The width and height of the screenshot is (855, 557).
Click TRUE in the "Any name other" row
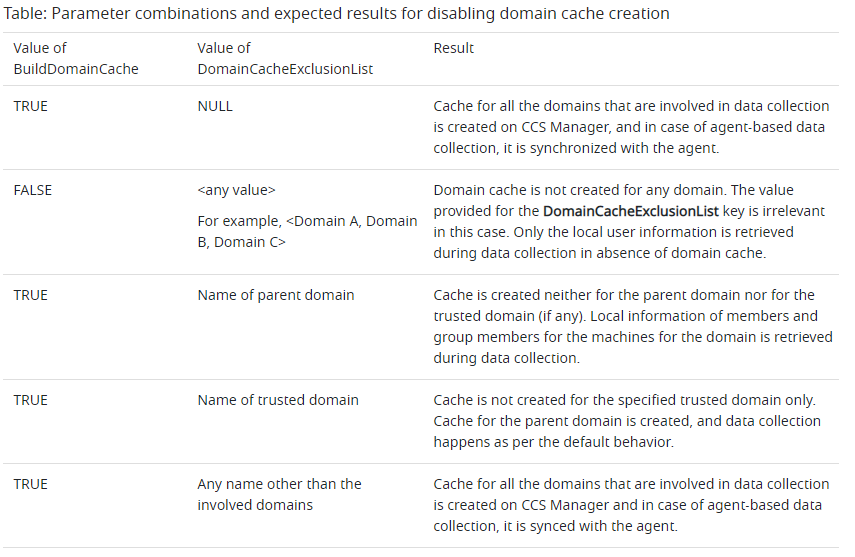click(x=30, y=484)
